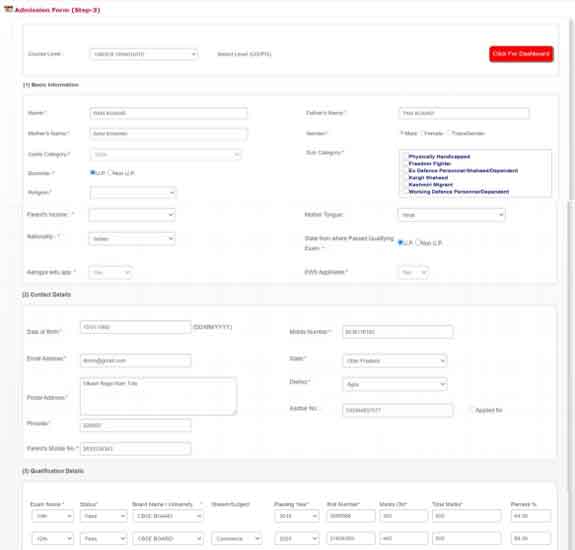This screenshot has width=575, height=550.
Task: Click the 12th row Roll Number field
Action: [x=351, y=539]
